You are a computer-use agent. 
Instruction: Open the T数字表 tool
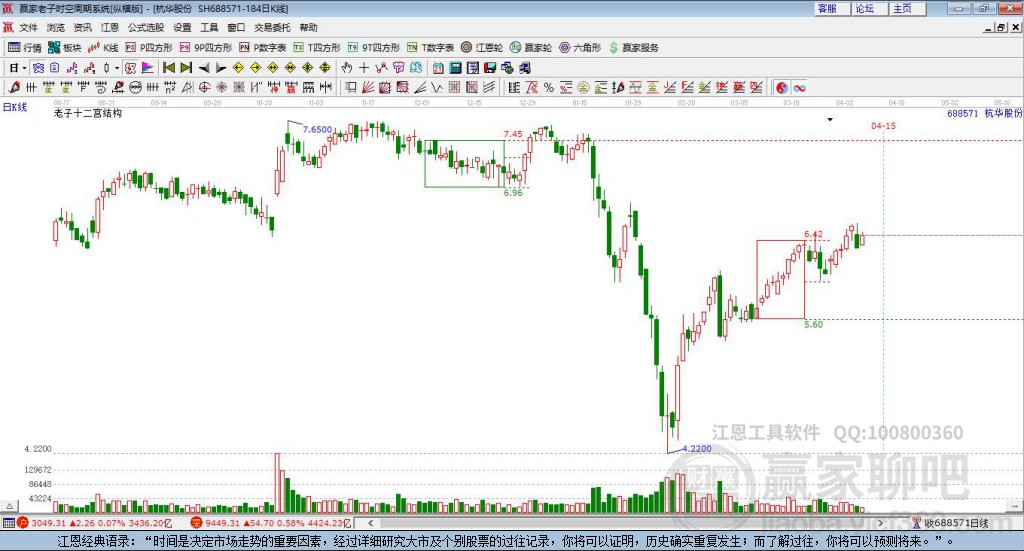430,48
